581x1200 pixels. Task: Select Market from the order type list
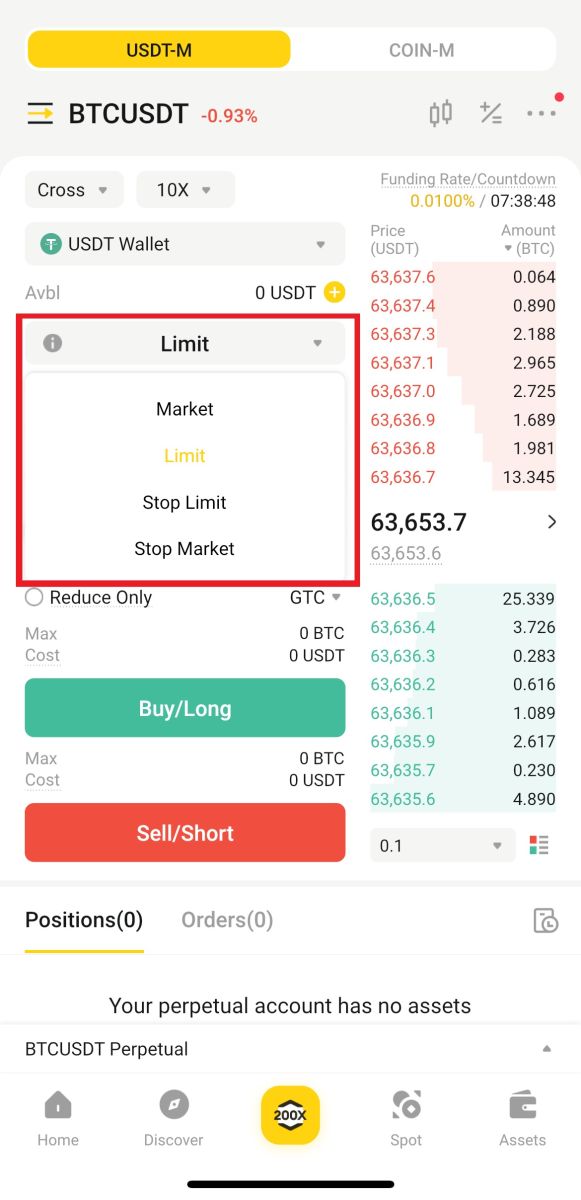click(184, 408)
